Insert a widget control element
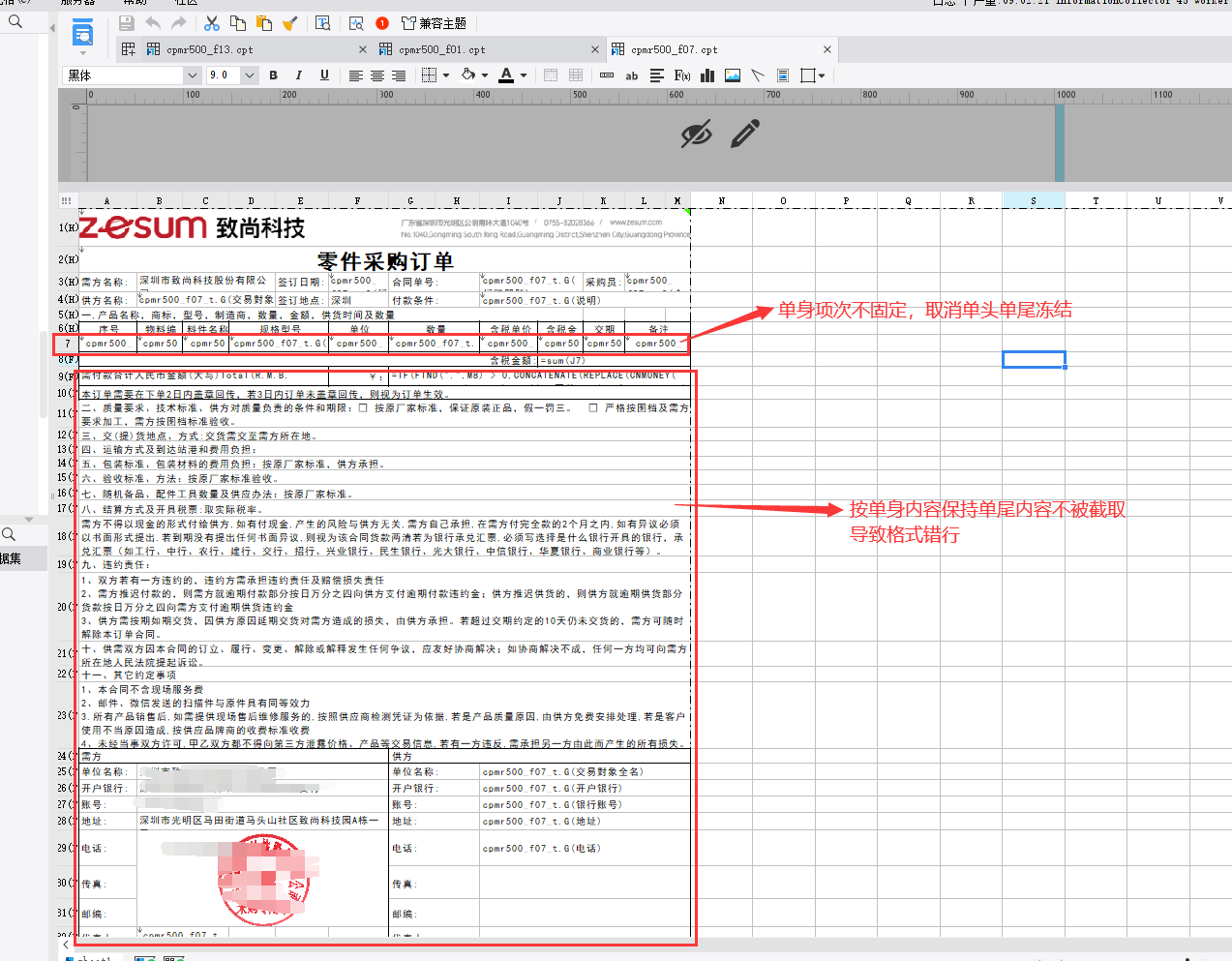The height and width of the screenshot is (961, 1232). point(607,75)
